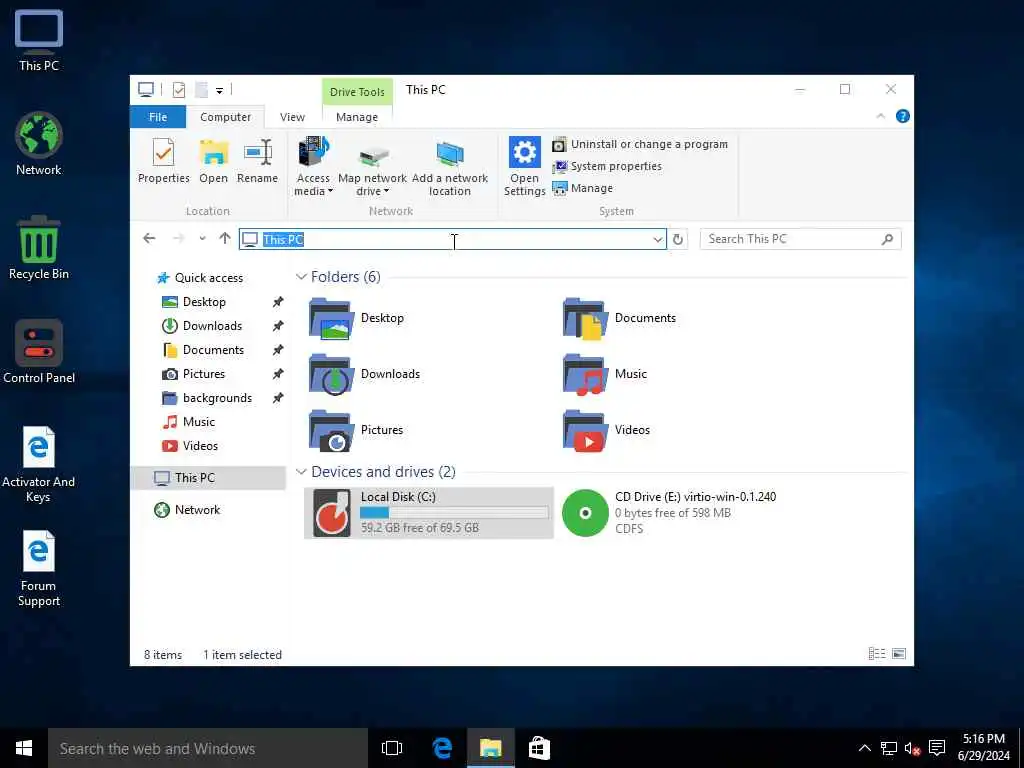
Task: Click the Back navigation arrow
Action: (150, 238)
